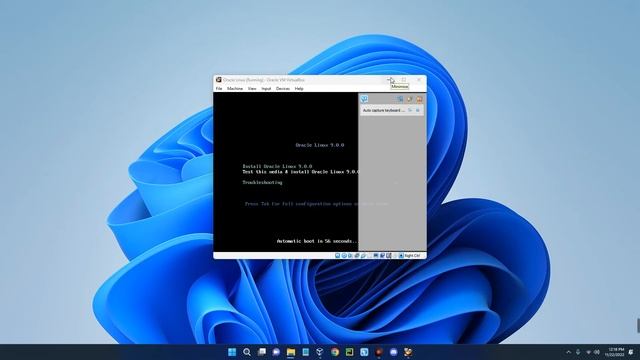Viewport: 640px width, 360px height.
Task: Open the Discord icon on the taskbar
Action: pos(393,352)
